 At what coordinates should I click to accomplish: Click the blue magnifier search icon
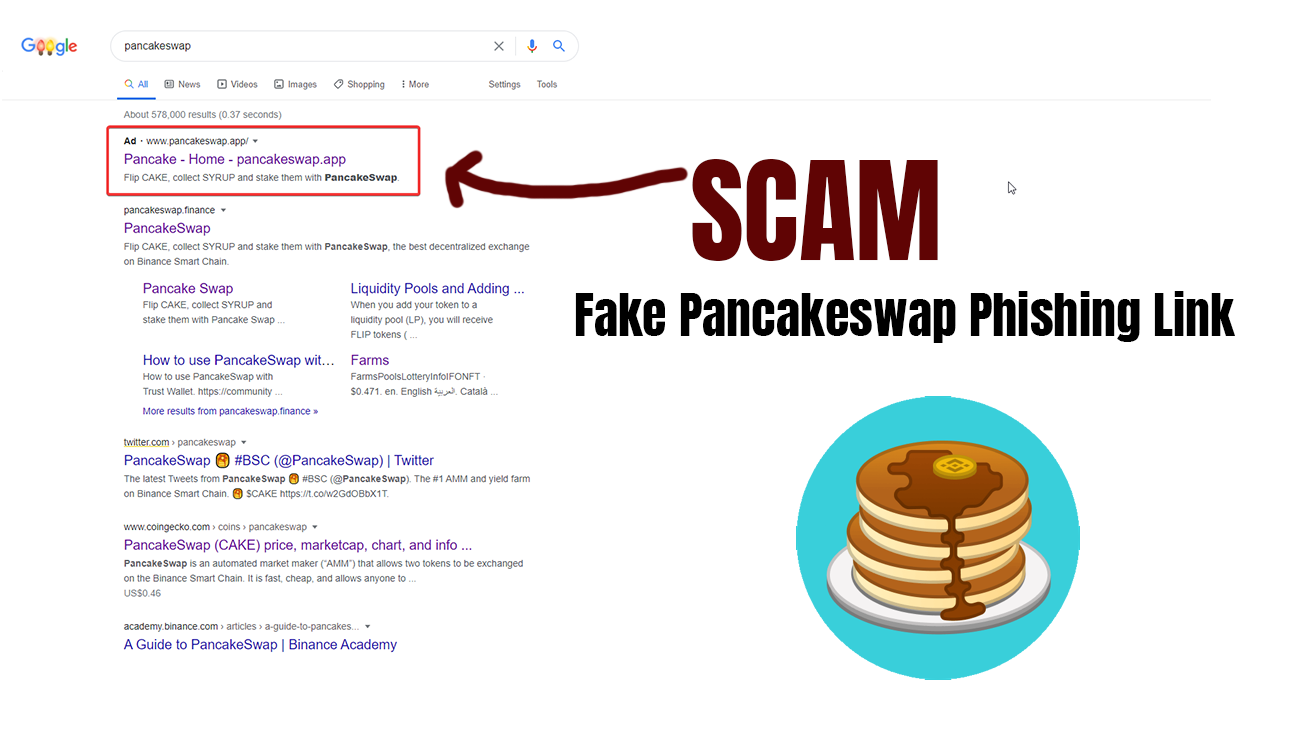coord(559,46)
